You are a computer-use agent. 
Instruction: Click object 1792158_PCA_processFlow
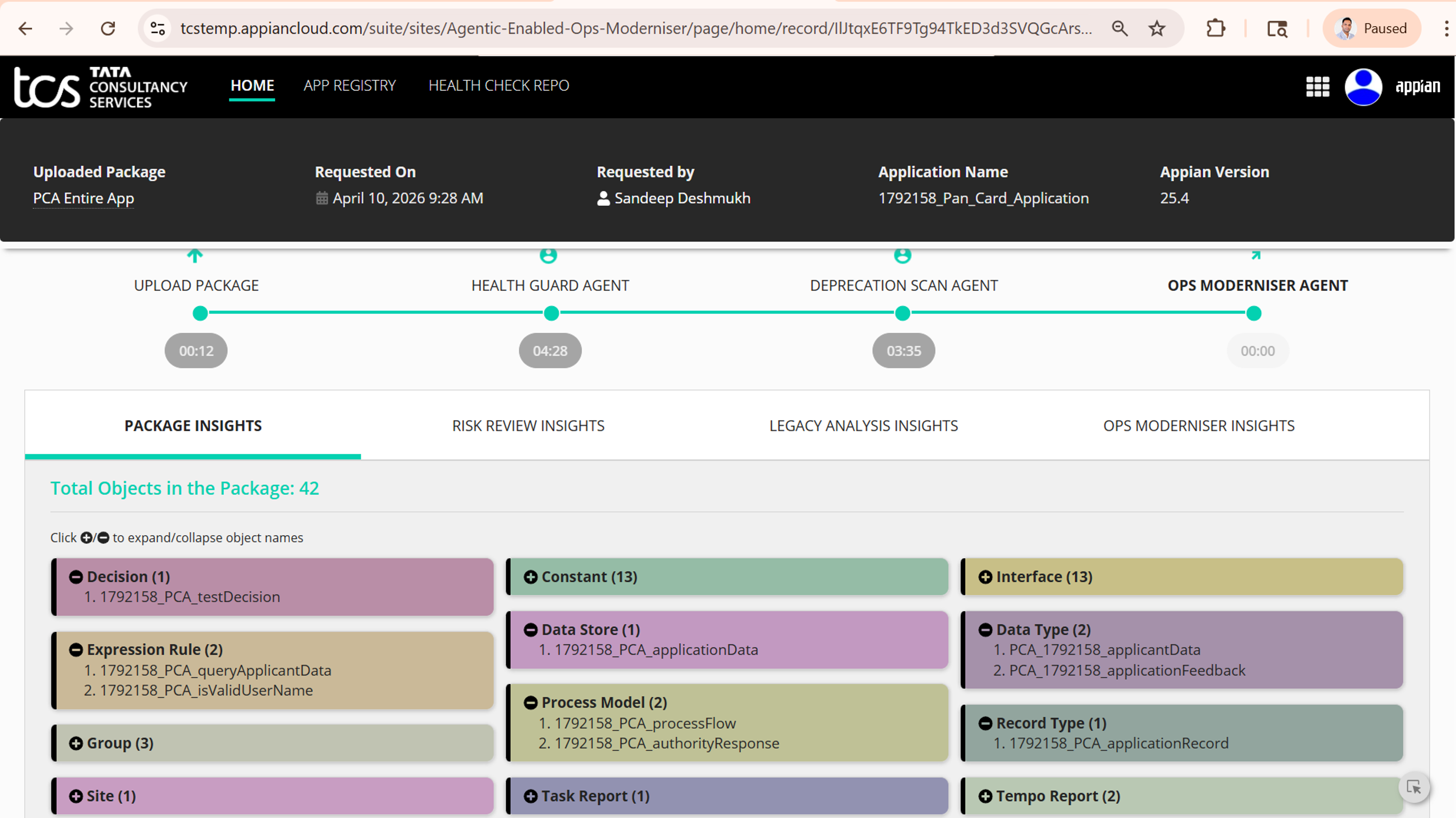(x=645, y=723)
